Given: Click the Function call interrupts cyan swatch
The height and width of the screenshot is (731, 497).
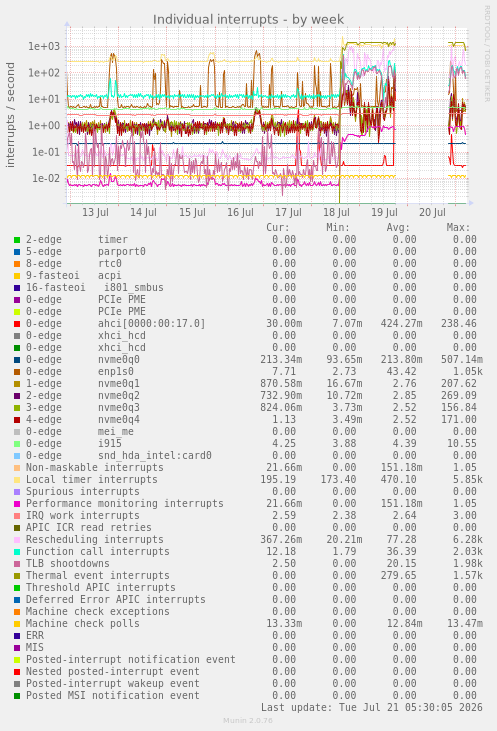Looking at the screenshot, I should [x=17, y=552].
